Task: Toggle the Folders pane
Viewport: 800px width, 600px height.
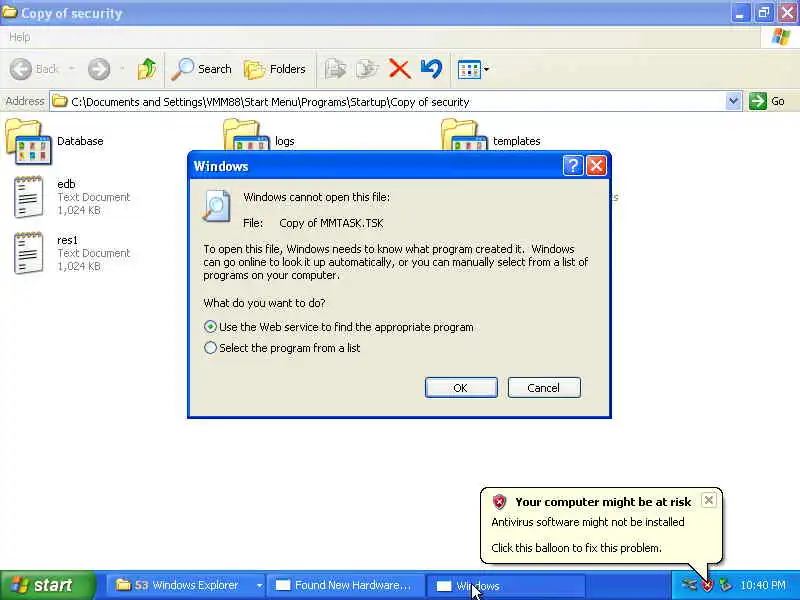Action: pos(275,69)
